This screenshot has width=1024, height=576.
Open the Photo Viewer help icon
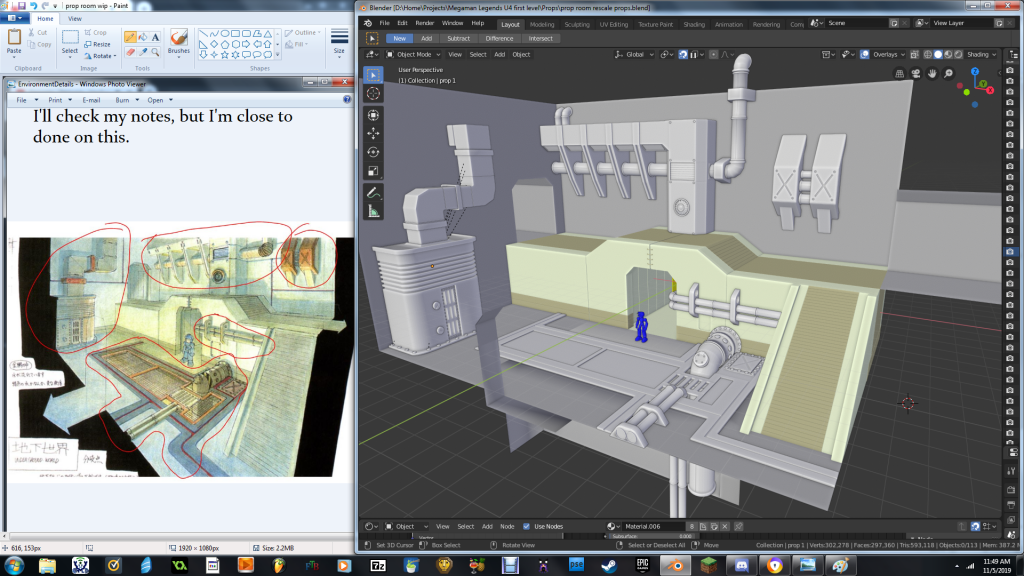[x=347, y=100]
